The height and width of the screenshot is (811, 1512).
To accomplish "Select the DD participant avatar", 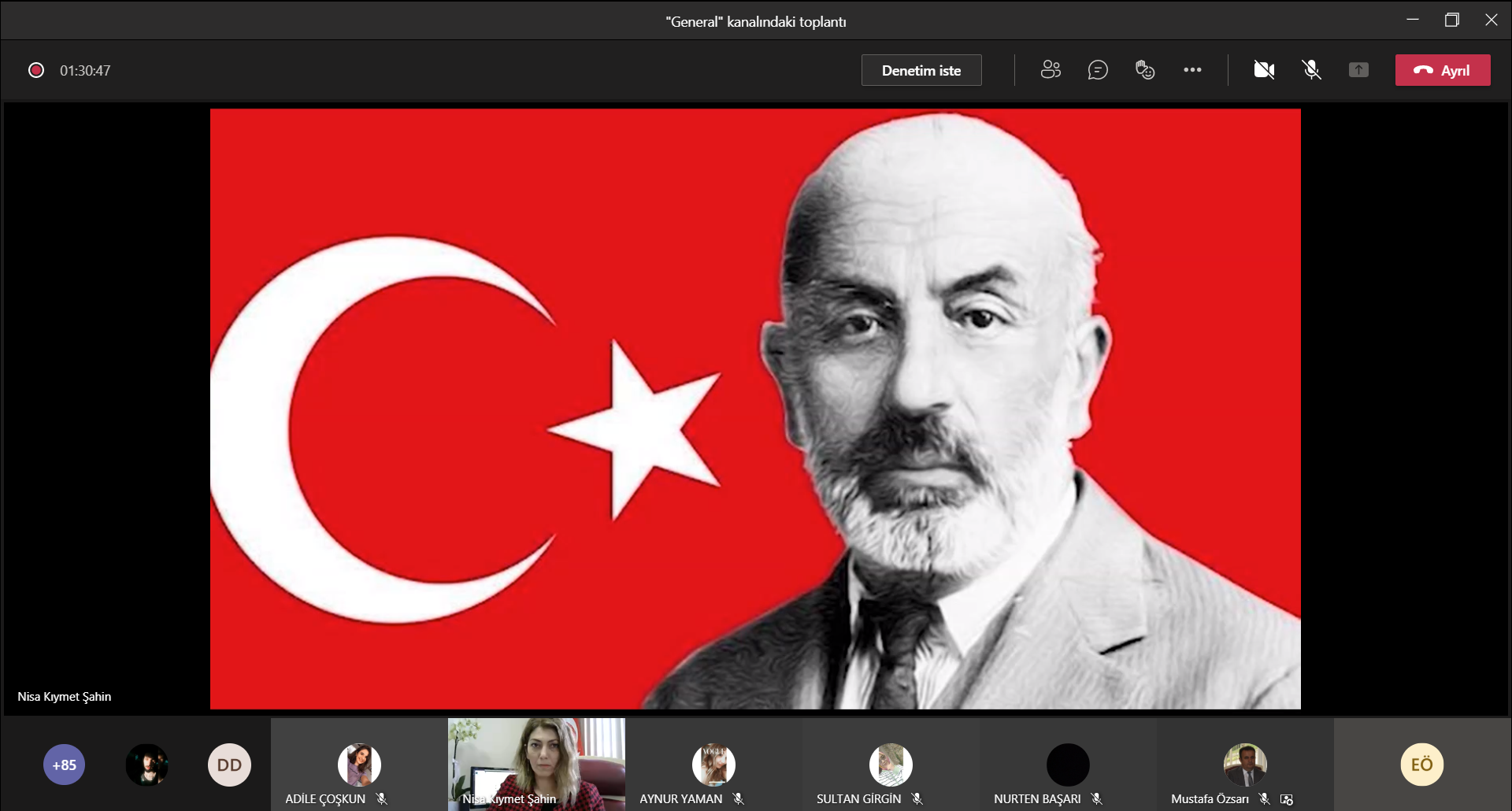I will 229,765.
